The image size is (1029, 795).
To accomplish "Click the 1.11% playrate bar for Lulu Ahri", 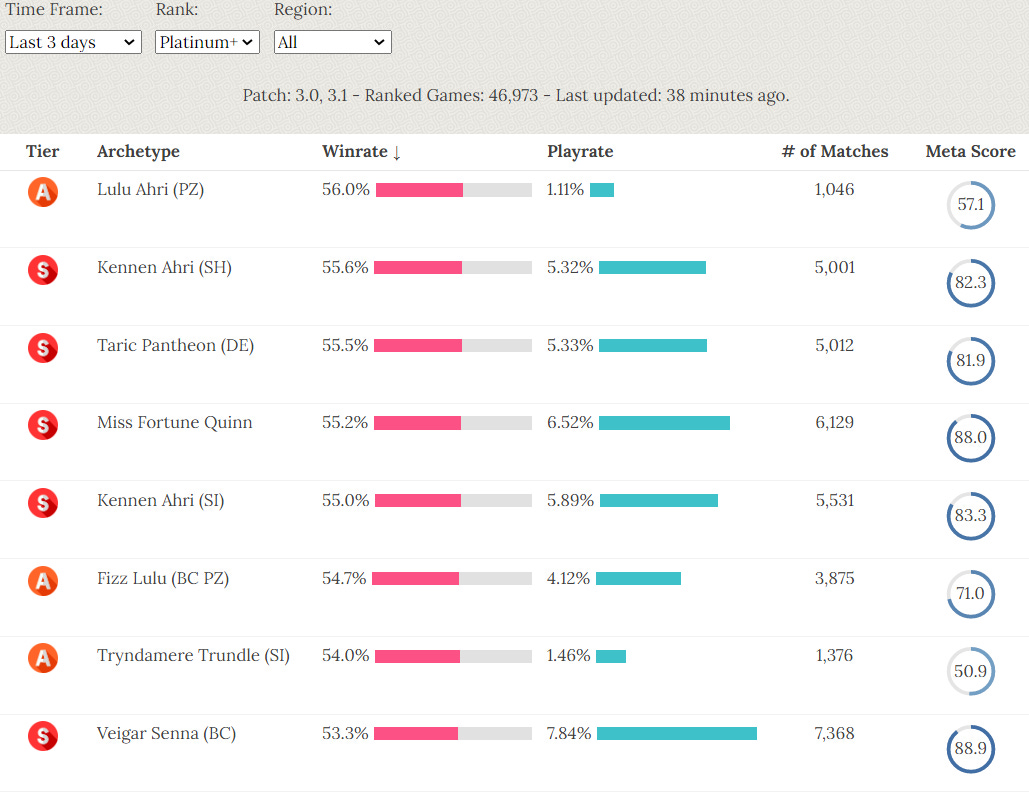I will tap(602, 190).
